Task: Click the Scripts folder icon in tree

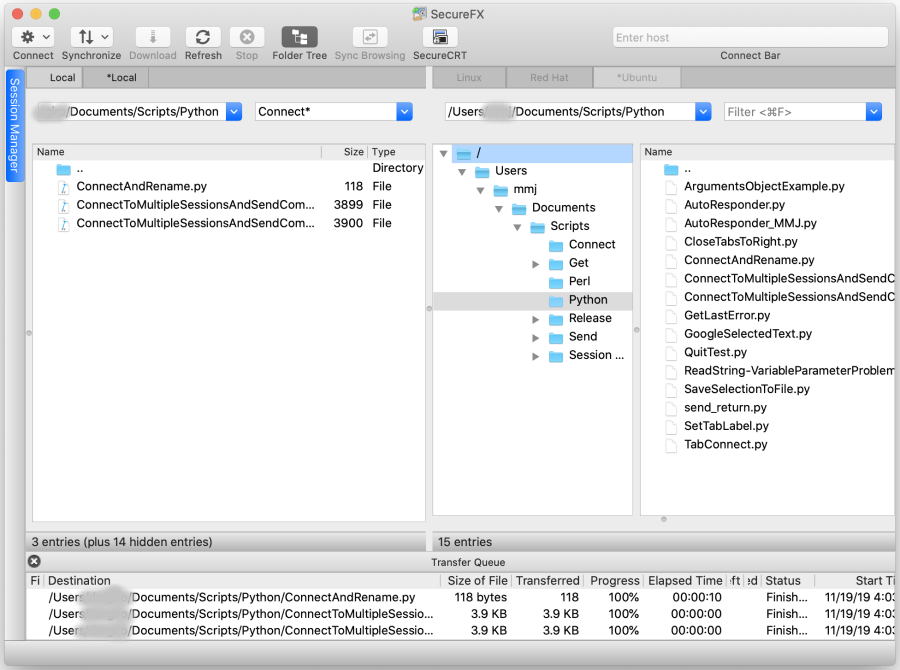Action: tap(537, 227)
